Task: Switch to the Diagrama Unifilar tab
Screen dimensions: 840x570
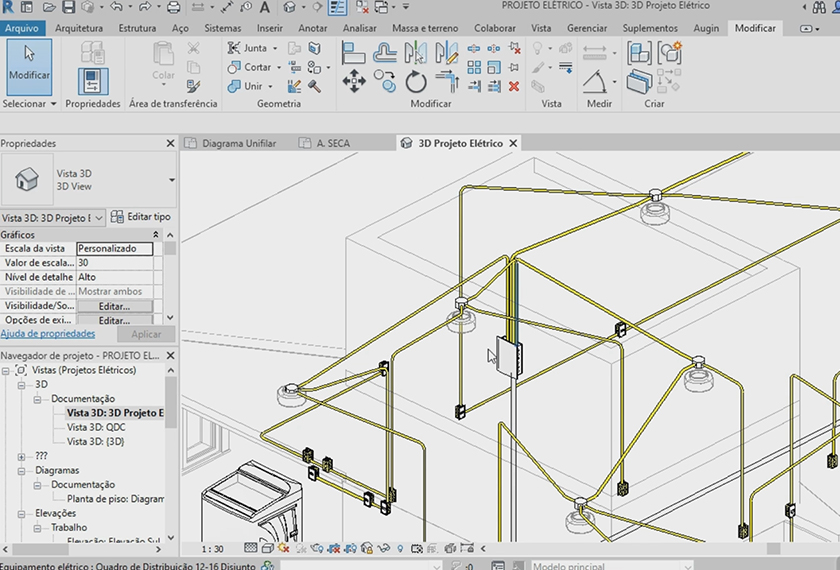Action: coord(238,143)
